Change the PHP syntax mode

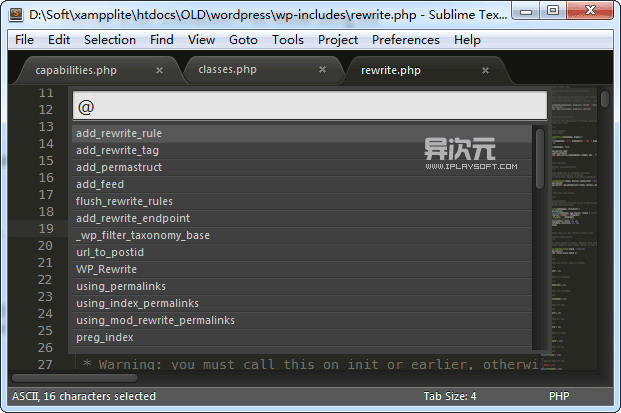point(559,396)
